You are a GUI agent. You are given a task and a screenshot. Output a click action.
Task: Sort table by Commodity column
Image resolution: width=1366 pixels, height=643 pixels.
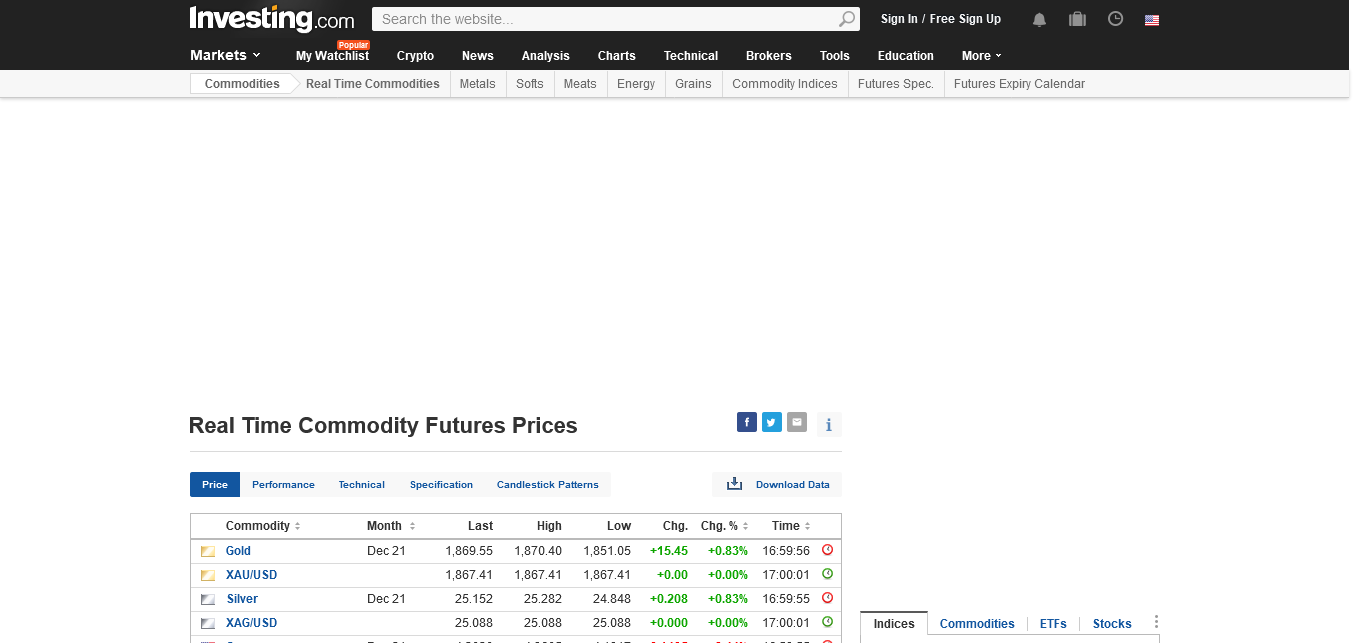pos(263,526)
